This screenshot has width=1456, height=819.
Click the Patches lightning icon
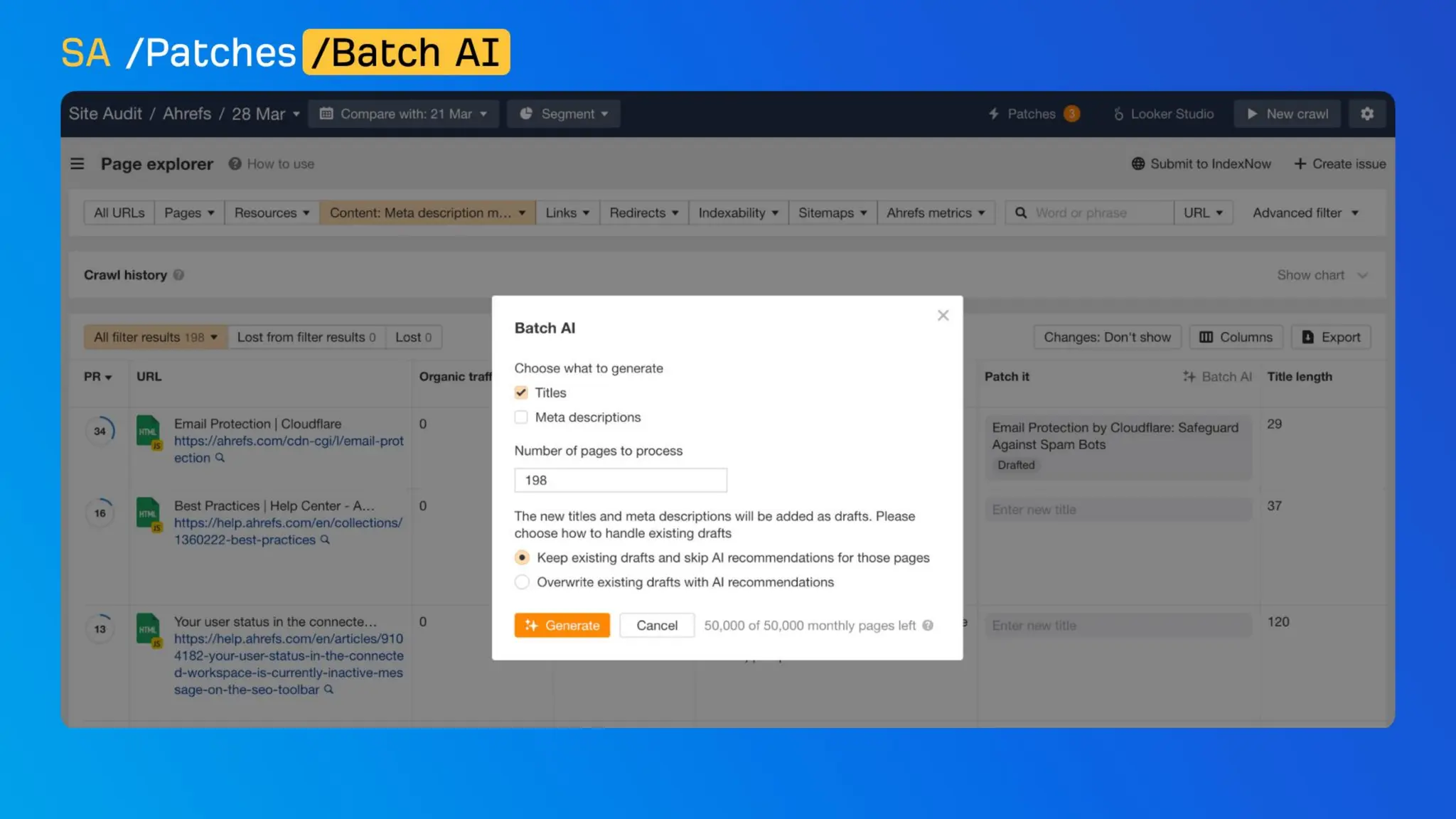pyautogui.click(x=994, y=114)
